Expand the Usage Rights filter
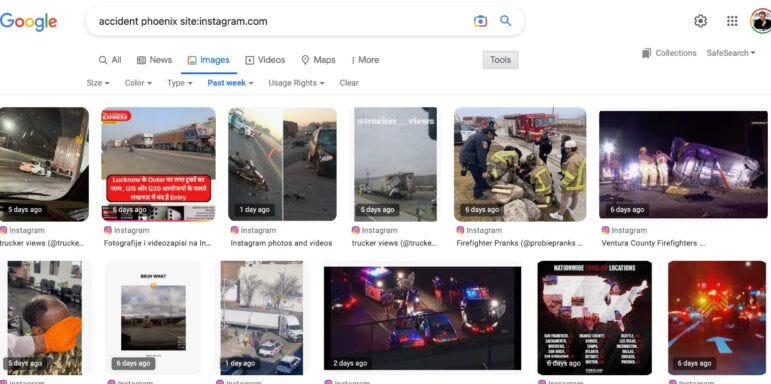Viewport: 771px width, 384px height. [x=297, y=83]
